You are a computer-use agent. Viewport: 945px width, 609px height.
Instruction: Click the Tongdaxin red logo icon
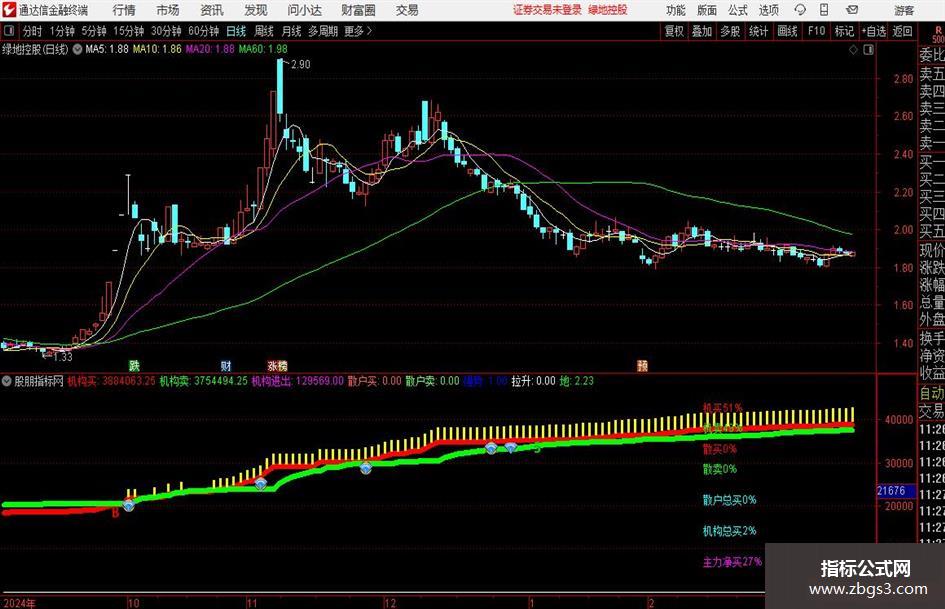[x=8, y=10]
